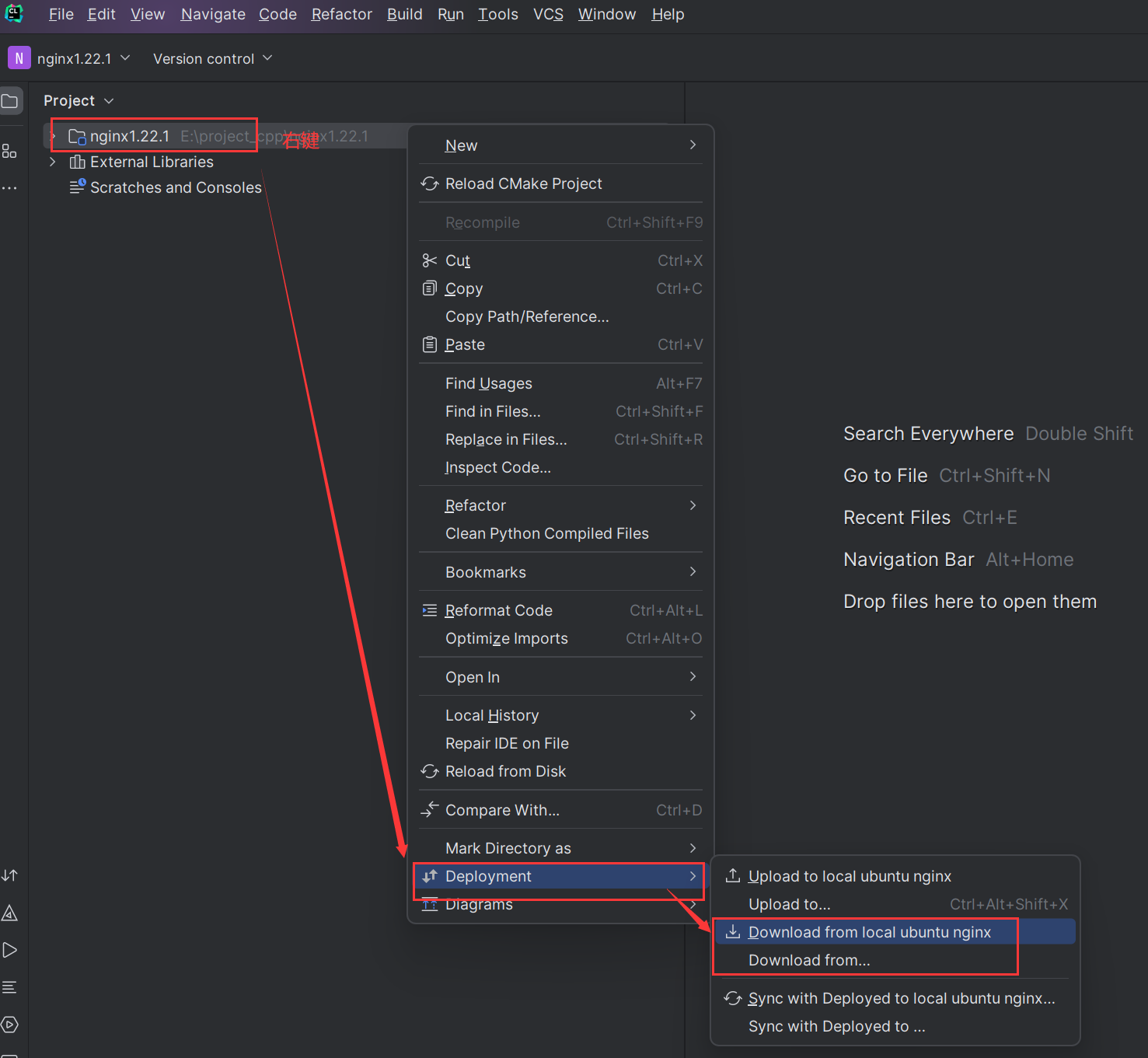Image resolution: width=1148 pixels, height=1058 pixels.
Task: Click the Scratches and Consoles icon
Action: 78,187
